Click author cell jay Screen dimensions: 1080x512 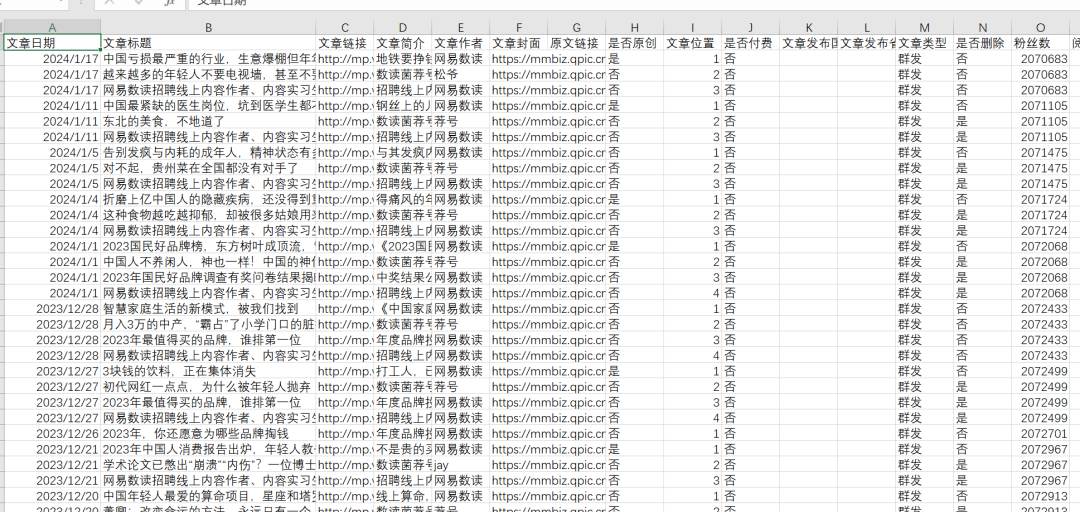coord(461,464)
